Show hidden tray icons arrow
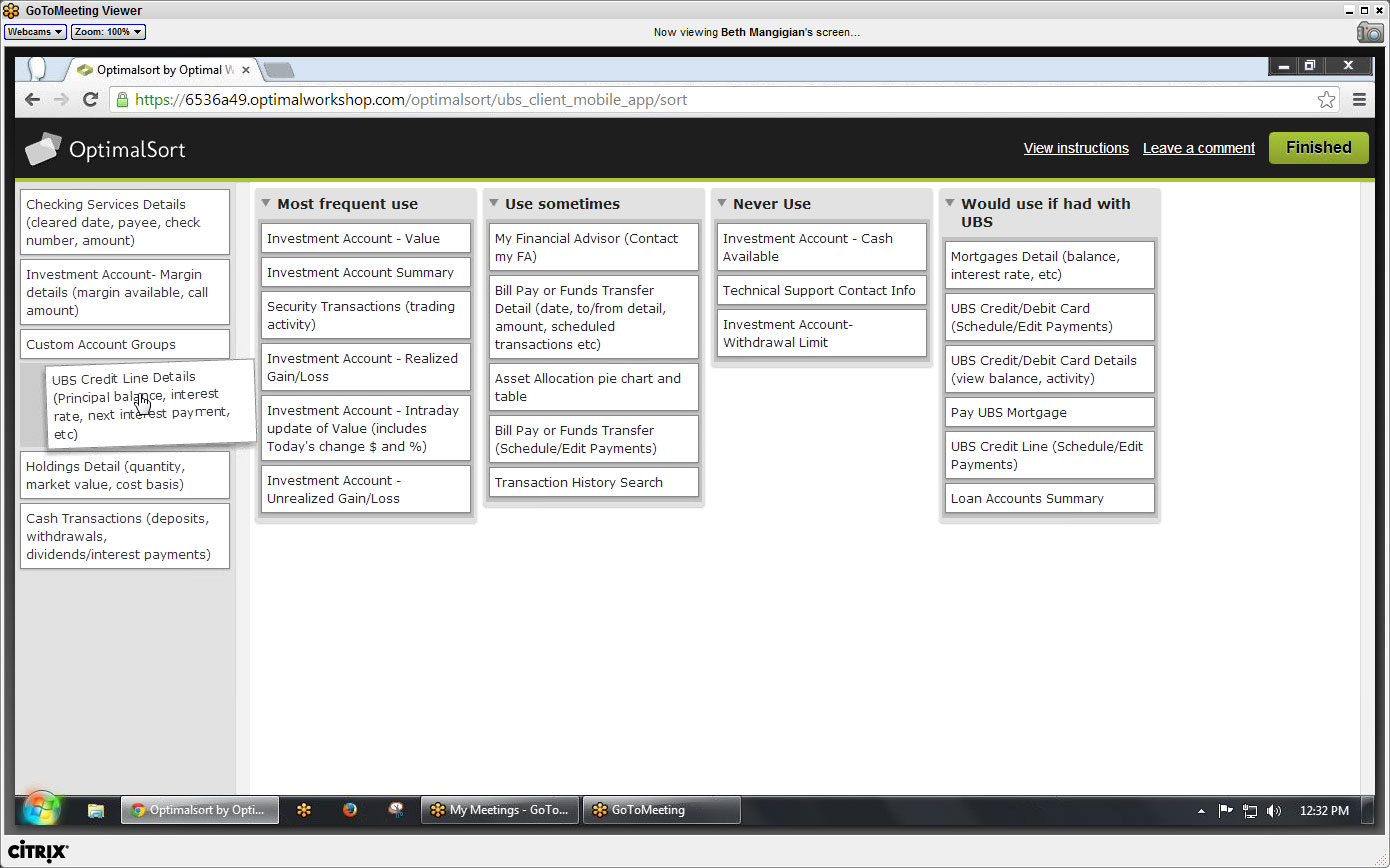The height and width of the screenshot is (868, 1390). 1203,811
